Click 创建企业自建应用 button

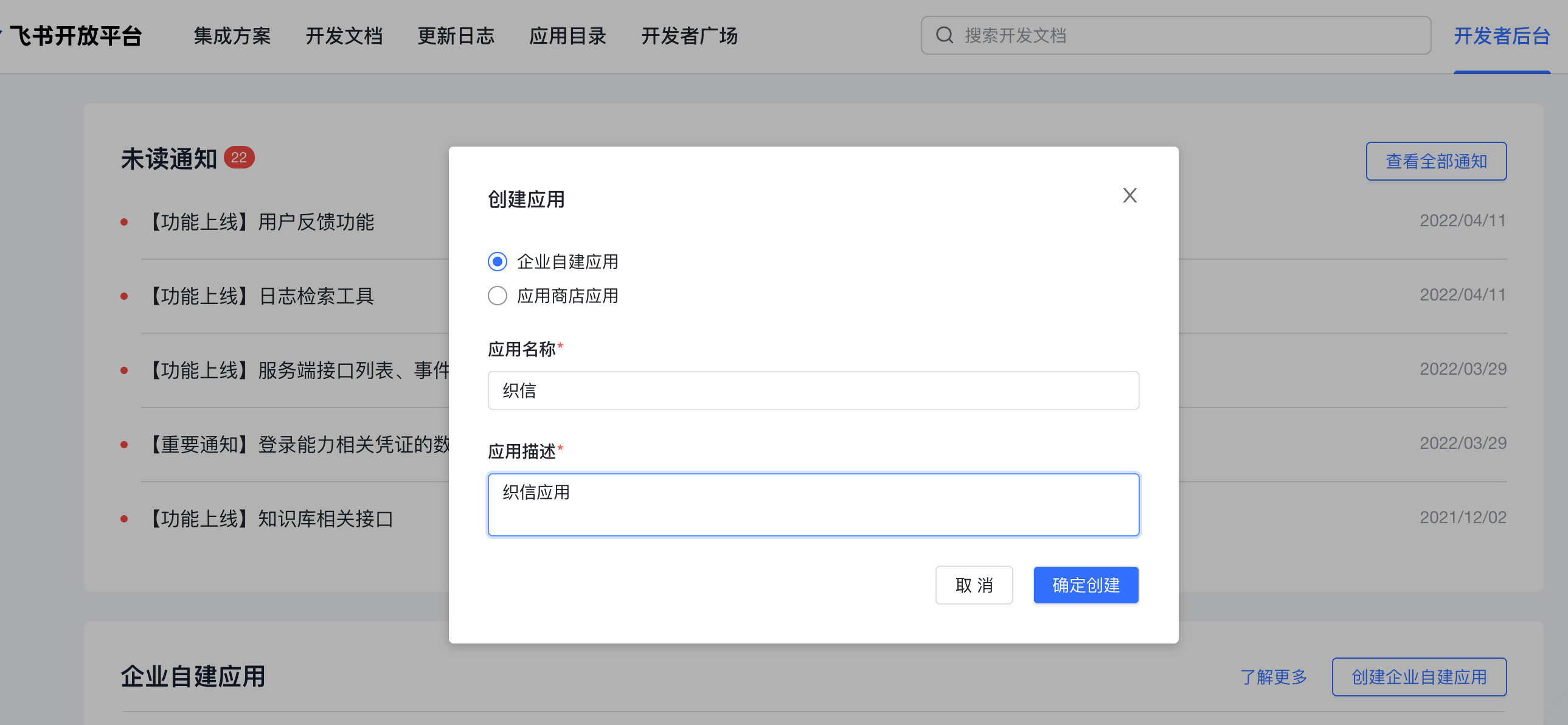point(1418,677)
